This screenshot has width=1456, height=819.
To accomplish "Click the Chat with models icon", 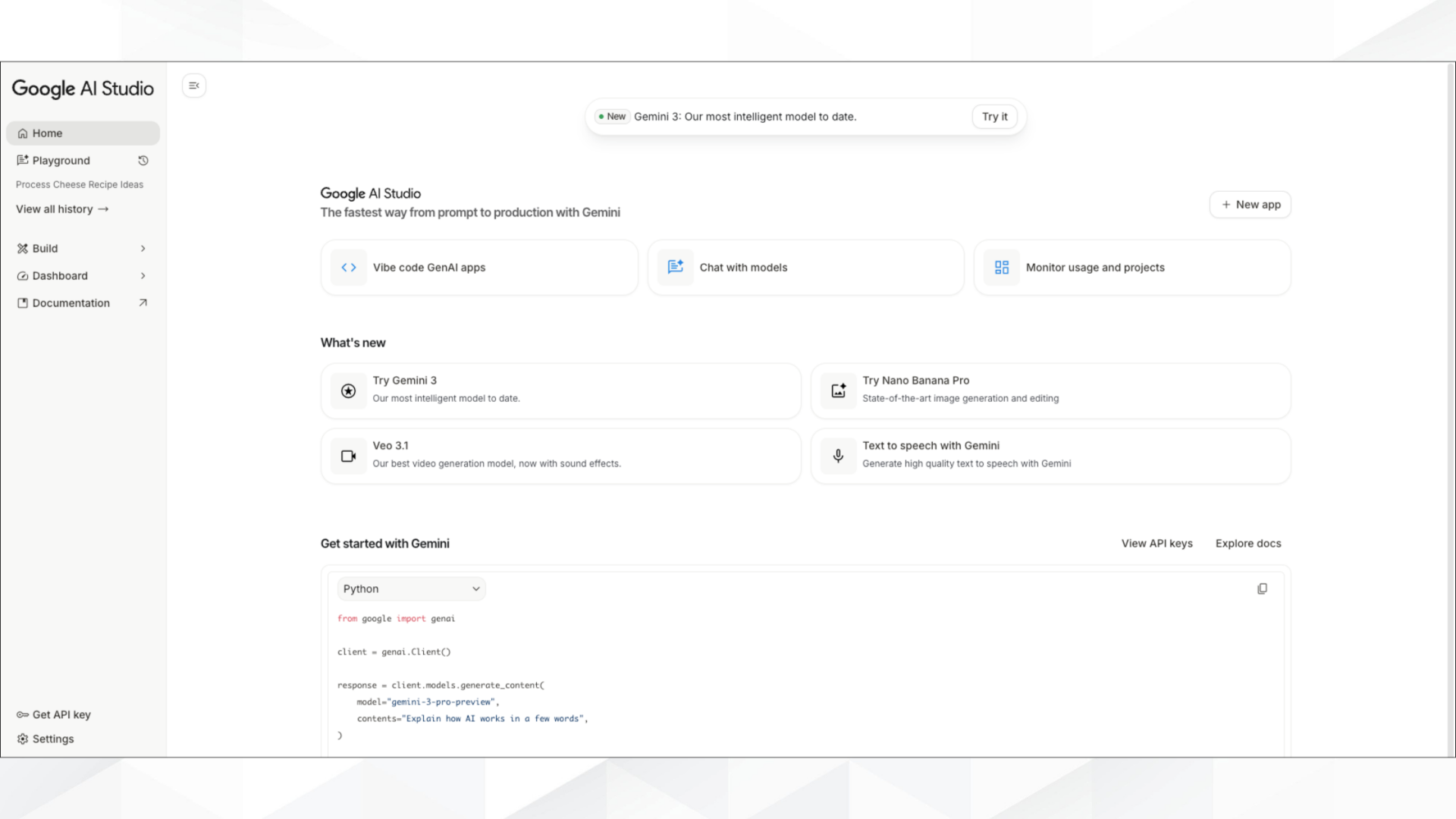I will pyautogui.click(x=675, y=267).
